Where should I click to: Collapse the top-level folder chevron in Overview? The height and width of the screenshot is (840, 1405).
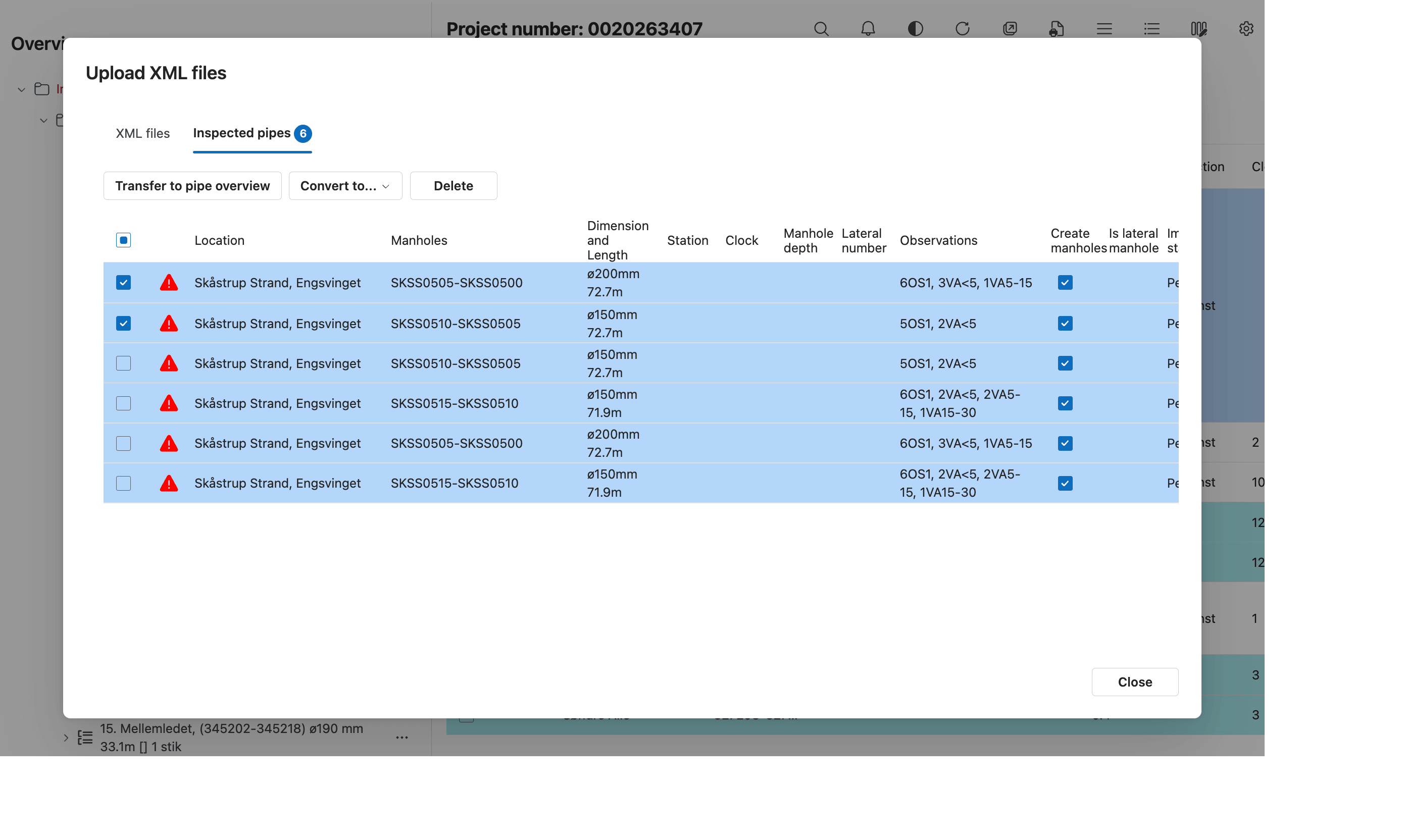[x=22, y=89]
